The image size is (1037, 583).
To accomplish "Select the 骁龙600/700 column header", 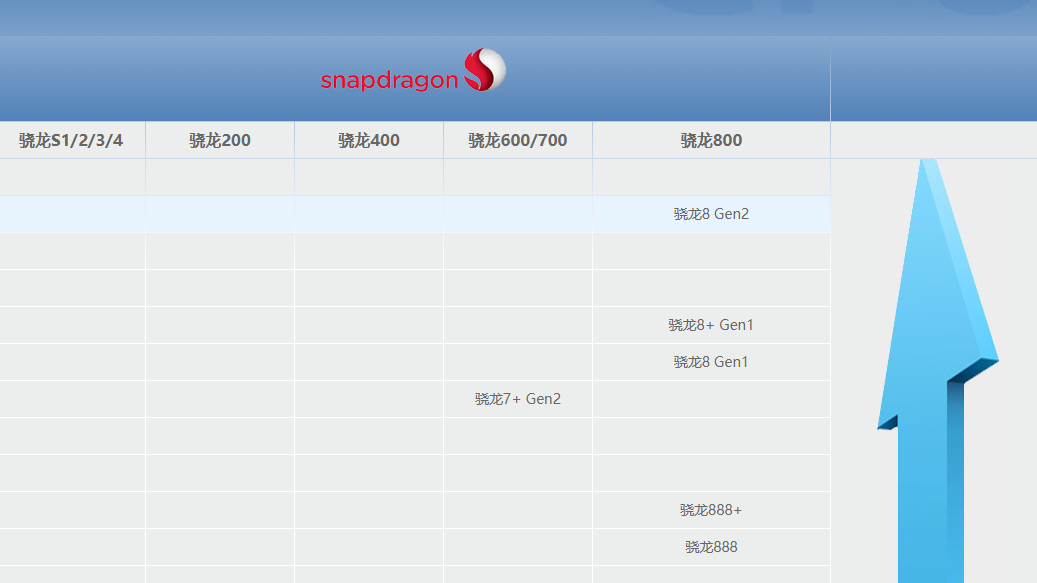I will (518, 140).
